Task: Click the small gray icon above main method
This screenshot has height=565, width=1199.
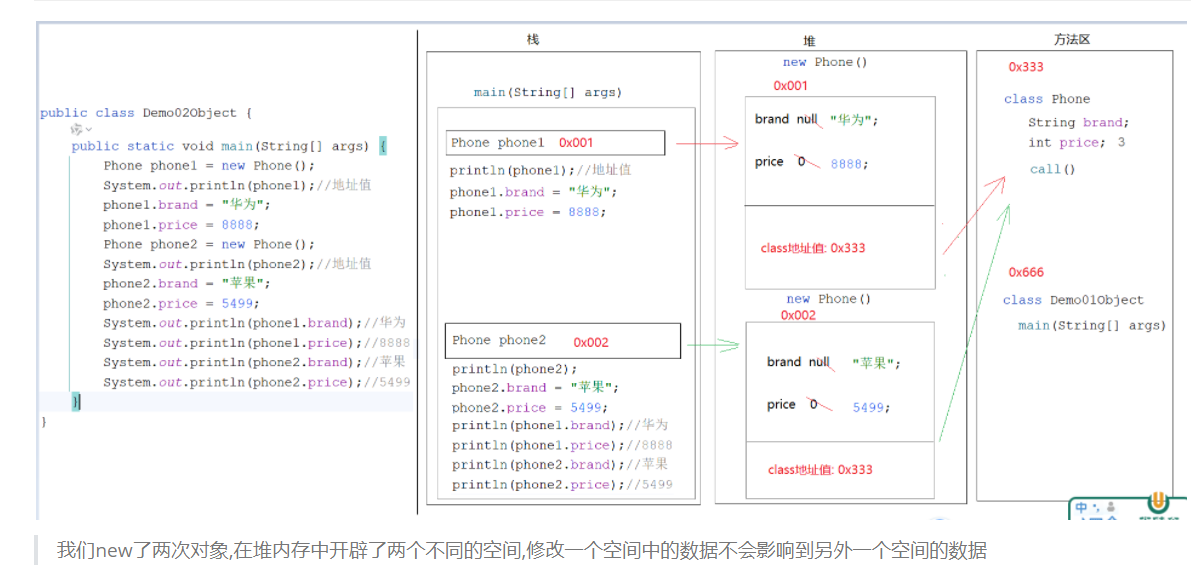Action: tap(76, 130)
